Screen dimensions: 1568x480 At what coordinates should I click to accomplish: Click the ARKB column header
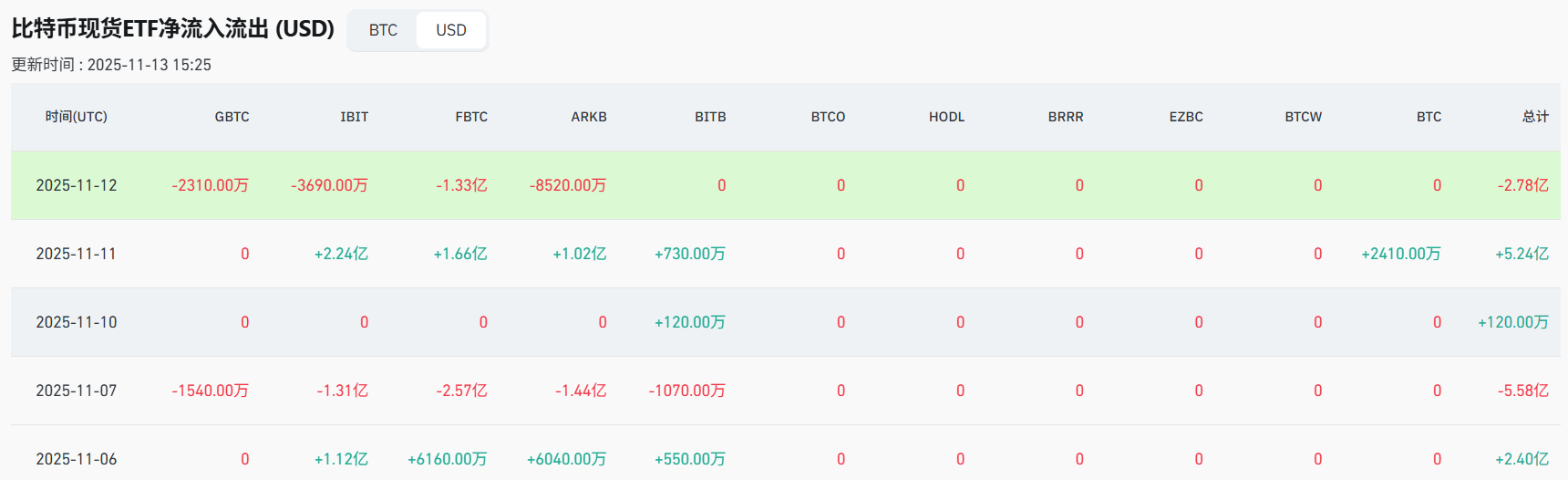(589, 117)
